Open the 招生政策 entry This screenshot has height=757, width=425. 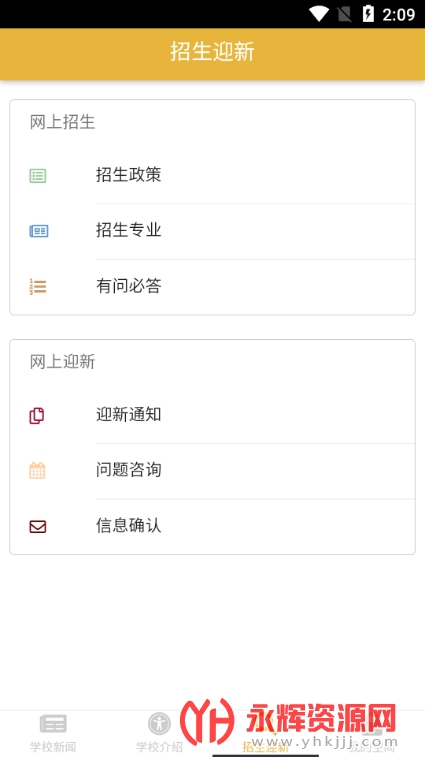point(212,175)
